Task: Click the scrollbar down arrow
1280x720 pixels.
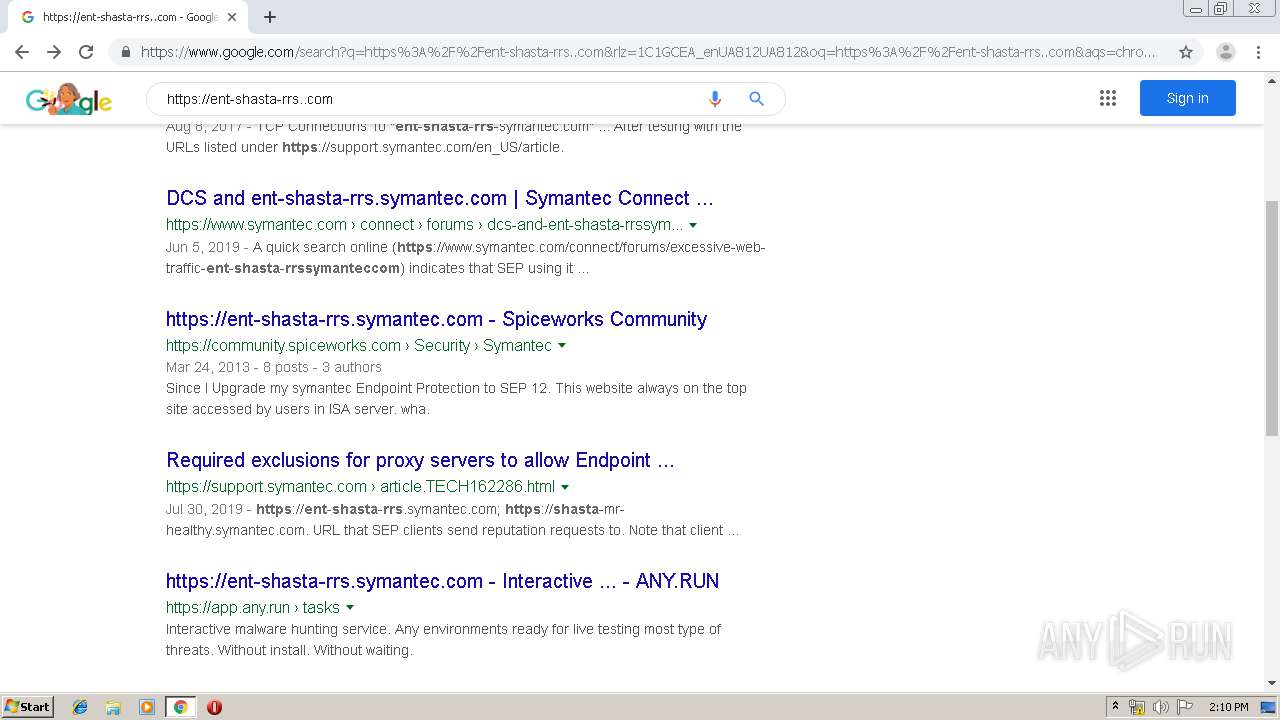Action: tap(1272, 683)
